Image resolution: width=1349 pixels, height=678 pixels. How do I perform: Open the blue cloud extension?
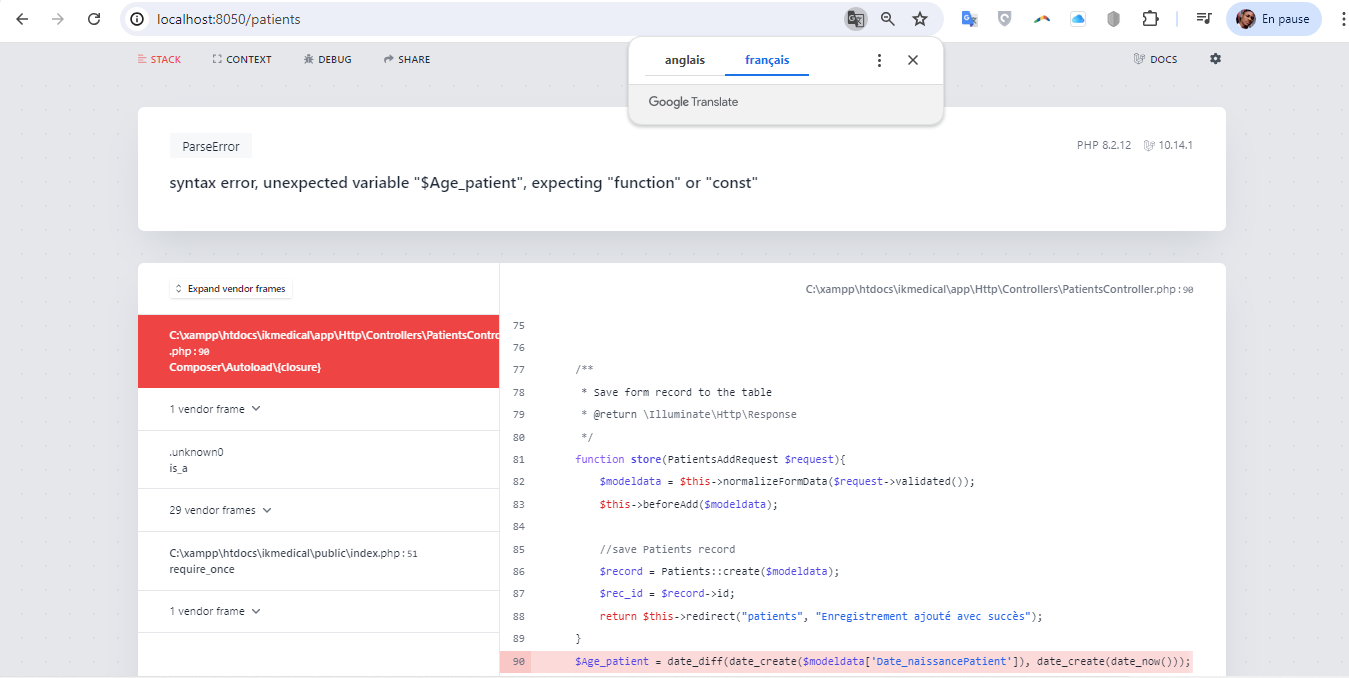click(1078, 19)
